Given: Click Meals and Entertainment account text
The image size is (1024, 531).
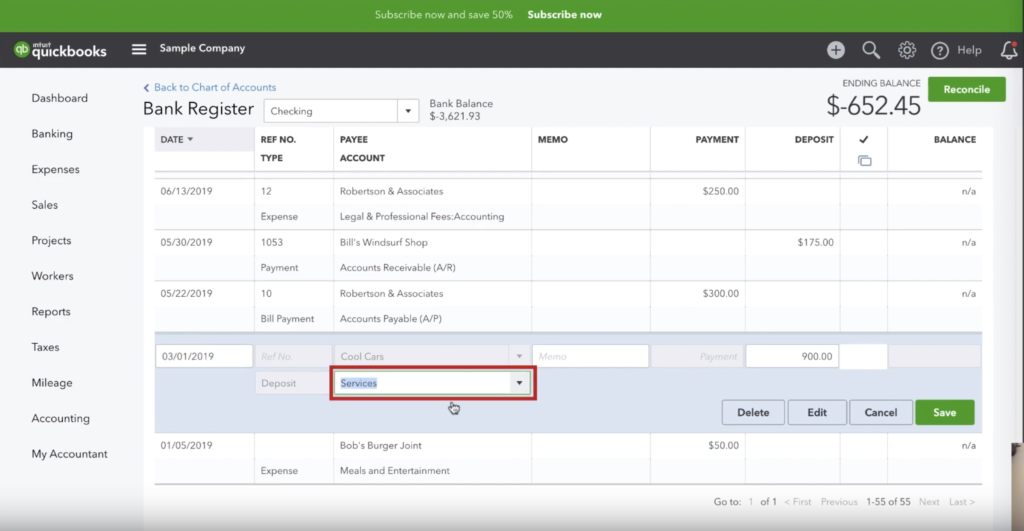Looking at the screenshot, I should (x=394, y=470).
